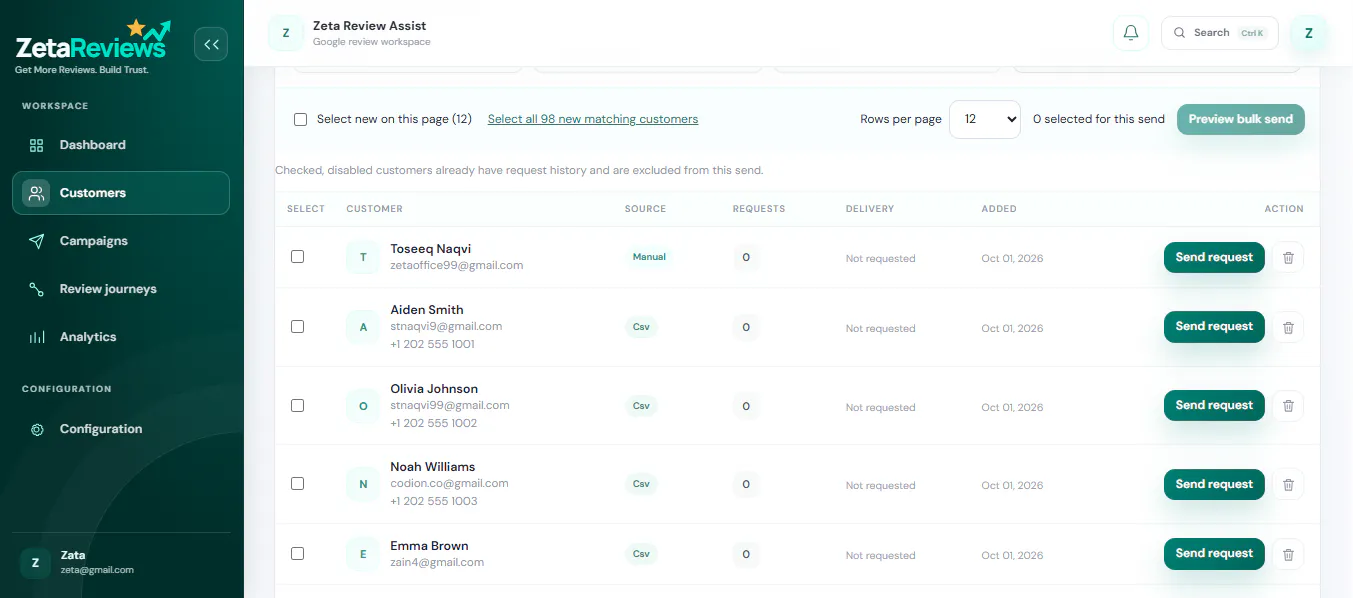Open the Rows per page dropdown
The height and width of the screenshot is (598, 1353).
tap(985, 119)
